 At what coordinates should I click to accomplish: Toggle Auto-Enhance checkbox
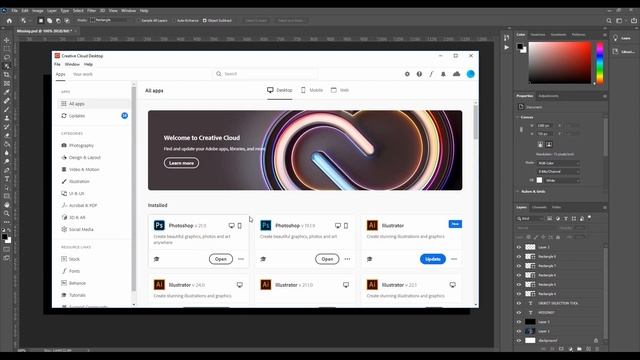(x=174, y=20)
